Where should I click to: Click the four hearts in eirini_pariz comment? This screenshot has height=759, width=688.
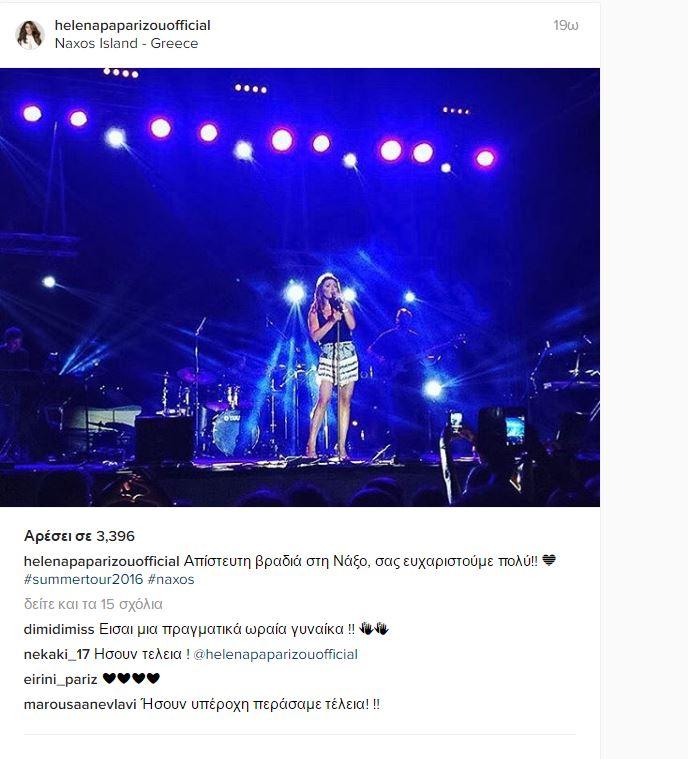pyautogui.click(x=131, y=679)
